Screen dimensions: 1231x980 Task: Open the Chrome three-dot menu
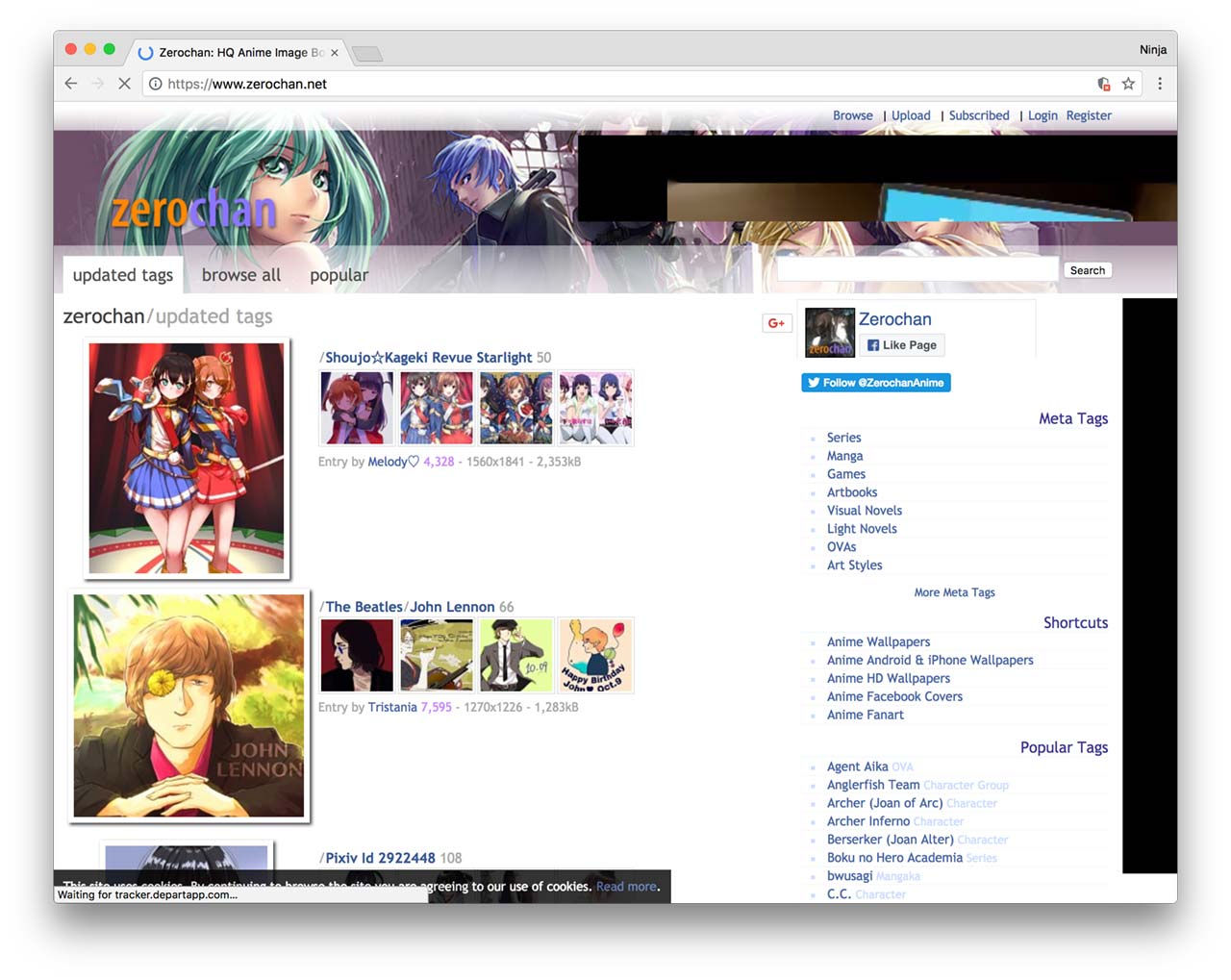1160,84
